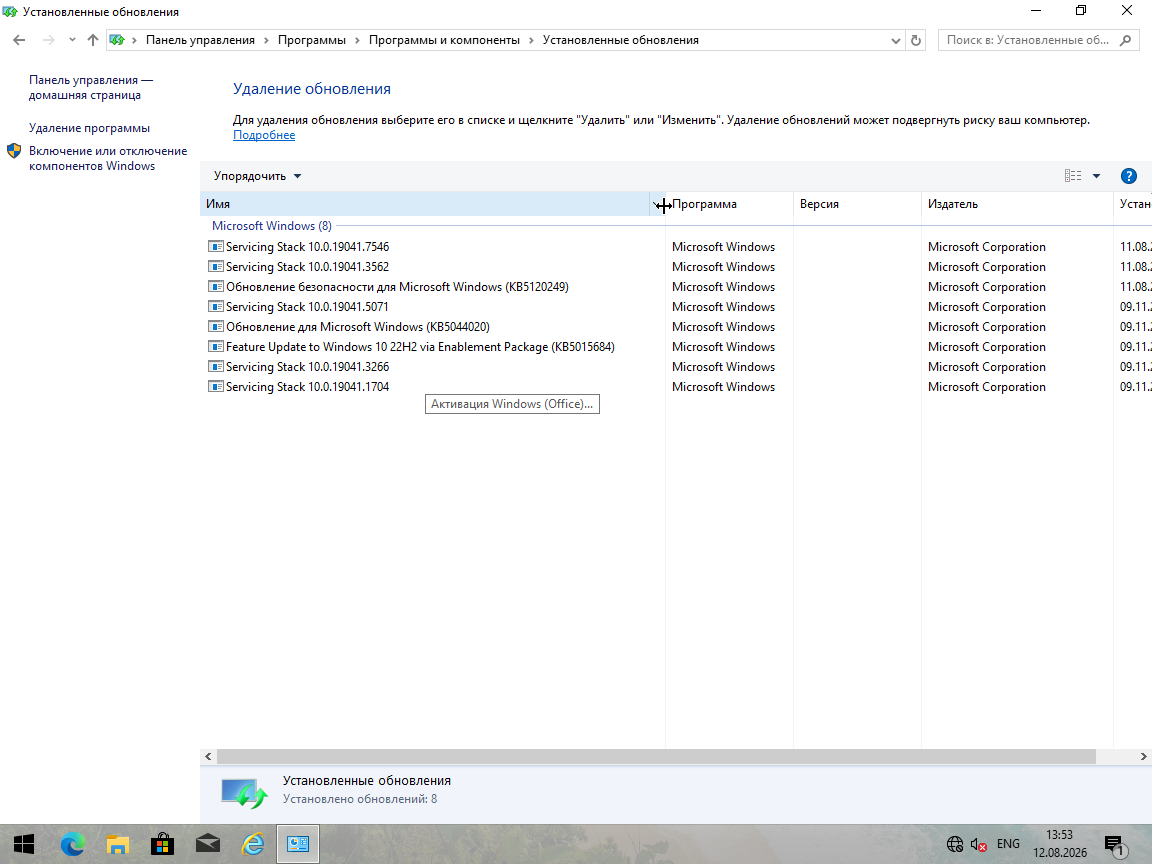Image resolution: width=1152 pixels, height=864 pixels.
Task: Click the icon of Servicing Stack 10.0.19041.7546
Action: coord(216,246)
